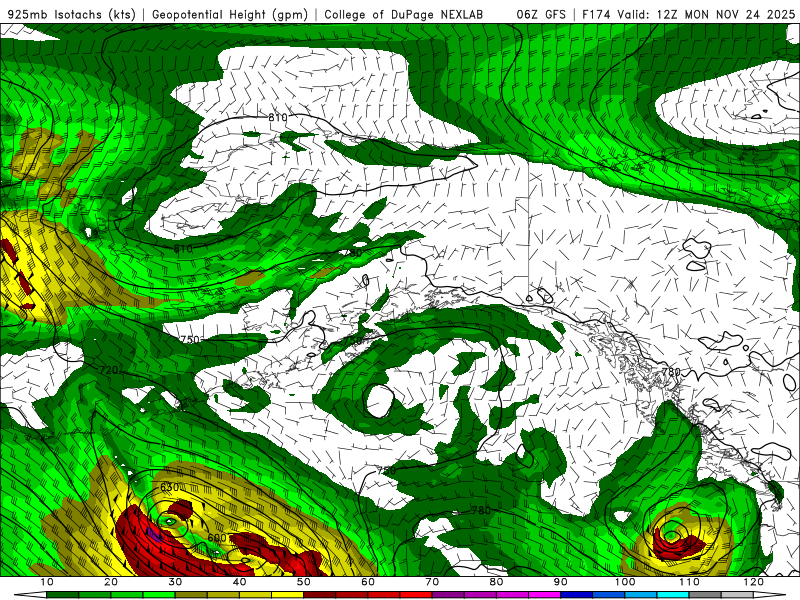800x600 pixels.
Task: Click the '80' legend scale label
Action: pos(496,582)
